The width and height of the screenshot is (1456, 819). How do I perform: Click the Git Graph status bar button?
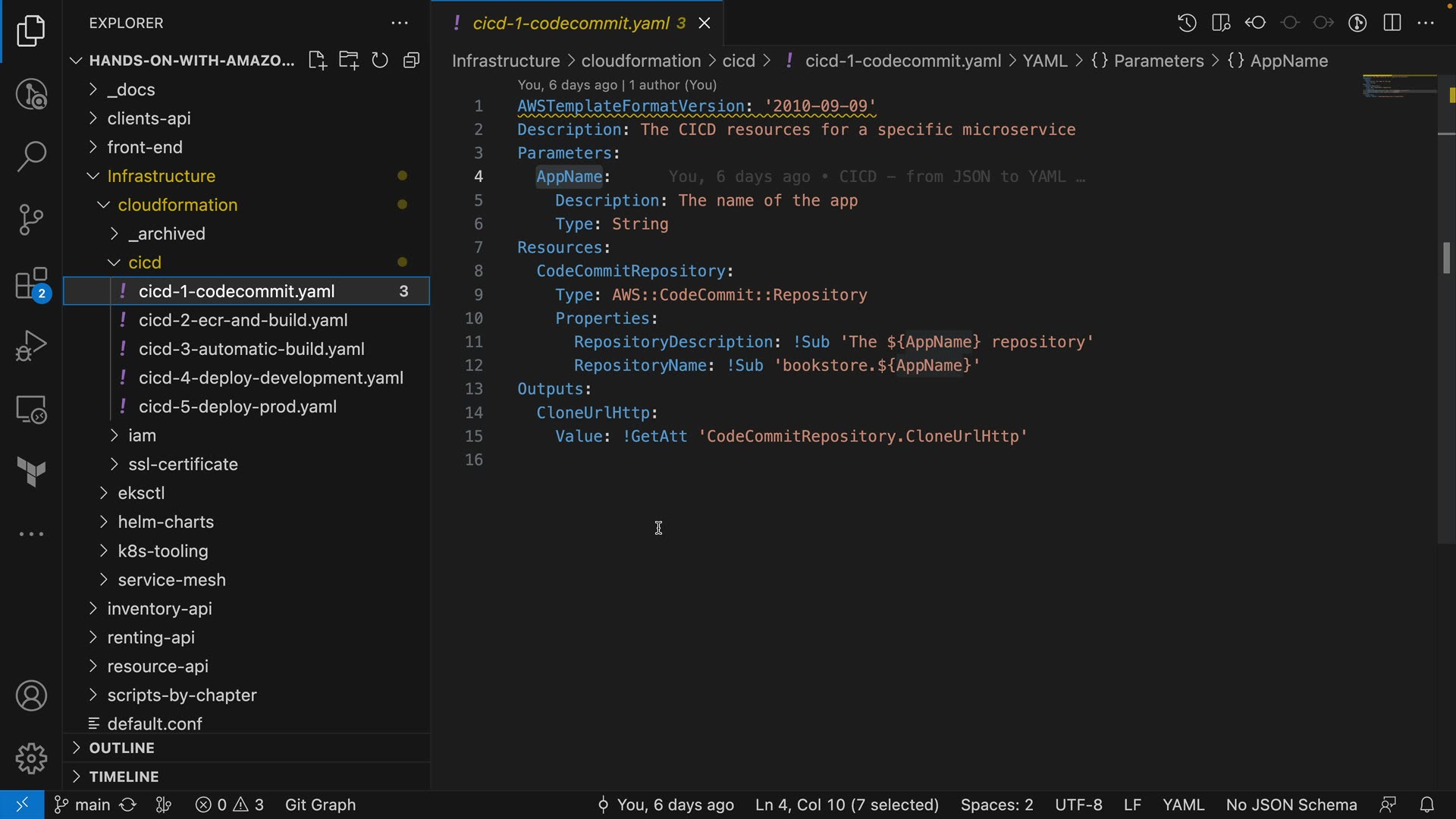(320, 805)
